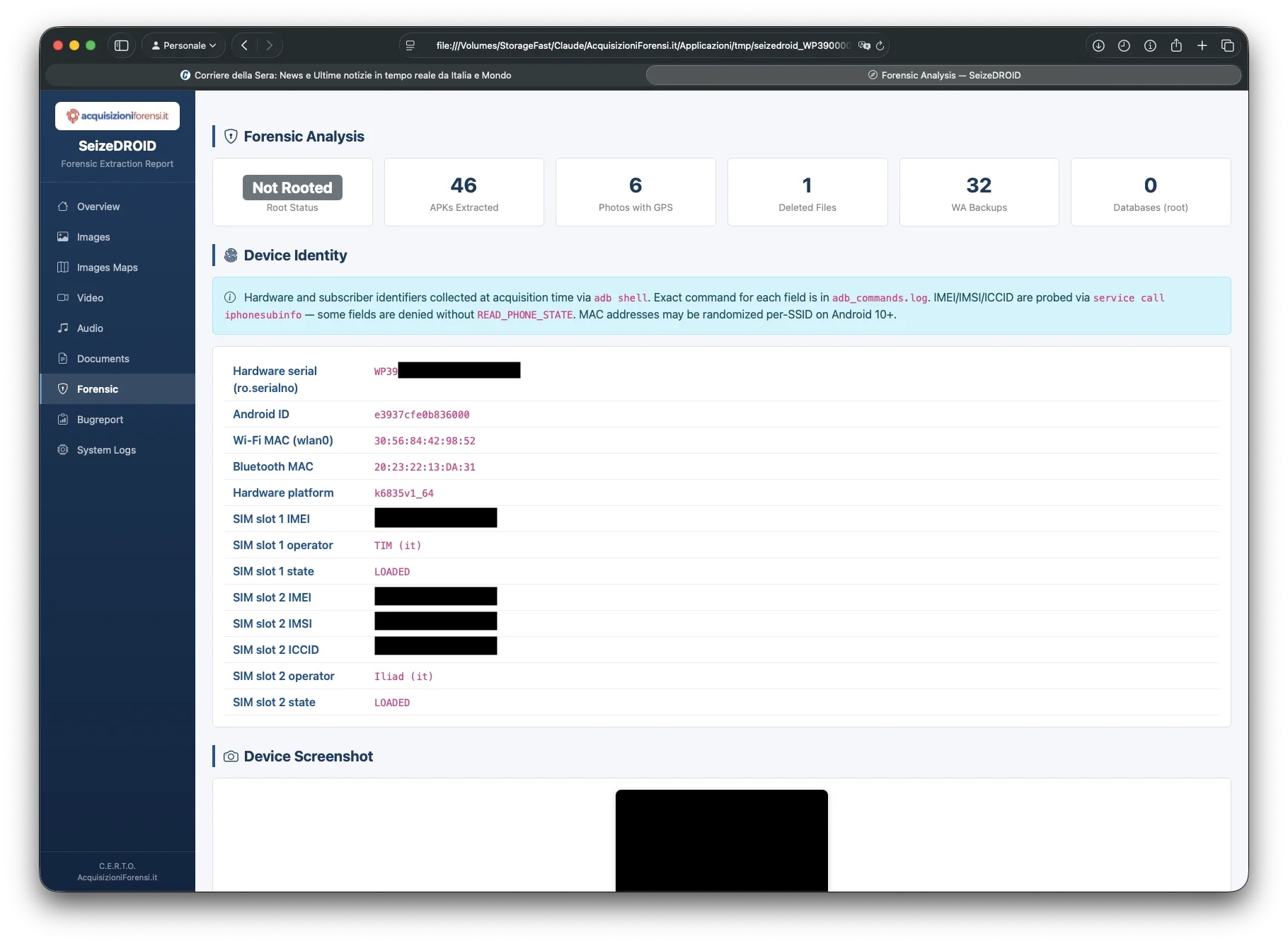Image resolution: width=1288 pixels, height=944 pixels.
Task: Open the Images Maps section
Action: click(107, 267)
